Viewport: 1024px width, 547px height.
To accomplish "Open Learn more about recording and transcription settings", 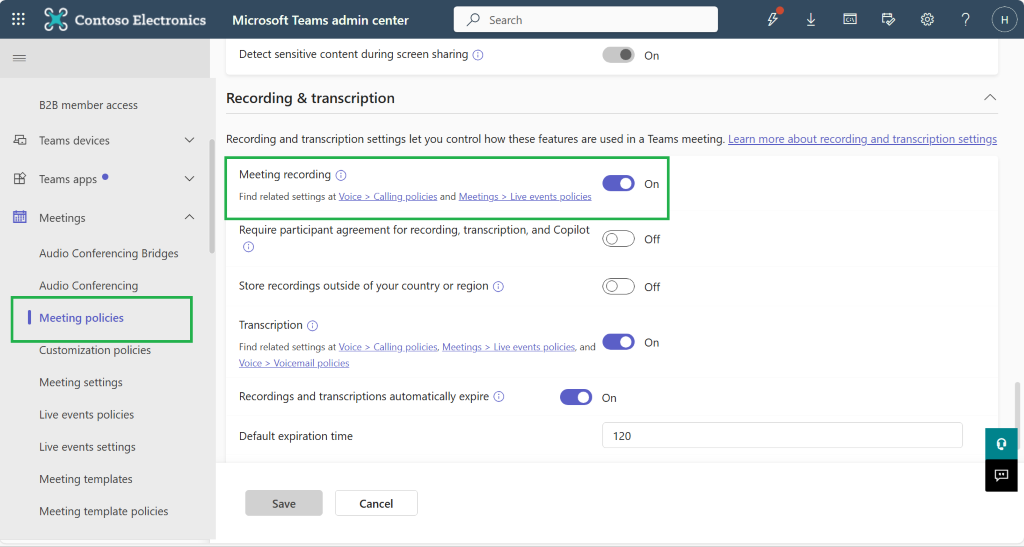I will [x=862, y=139].
